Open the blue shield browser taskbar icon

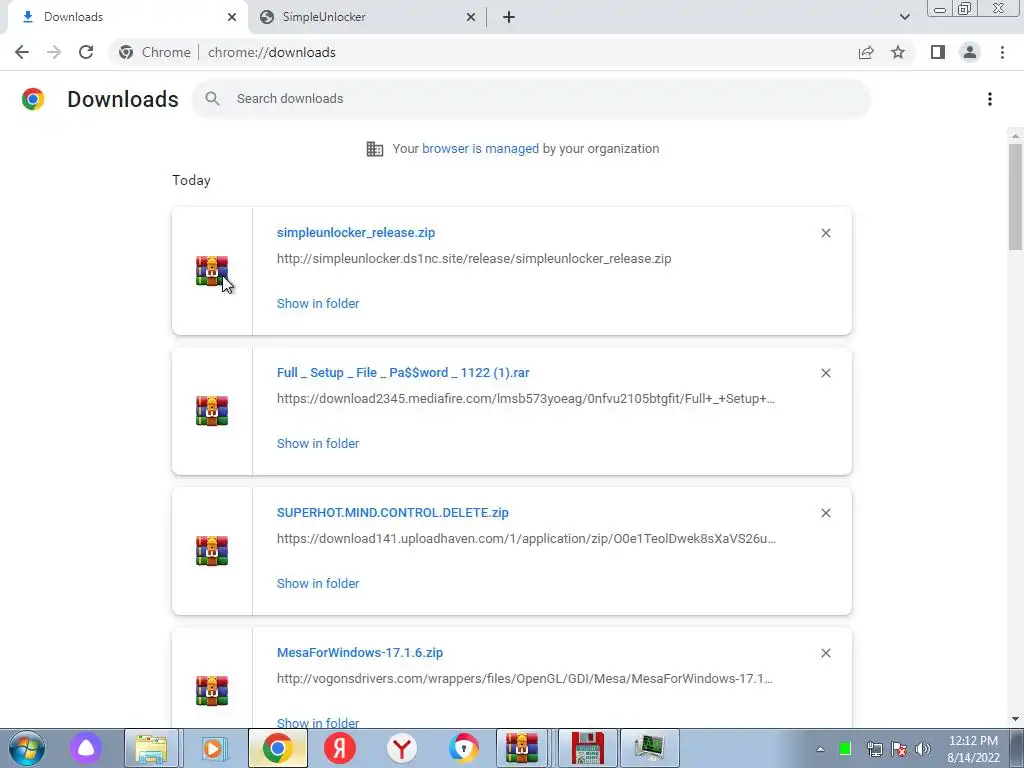(464, 748)
